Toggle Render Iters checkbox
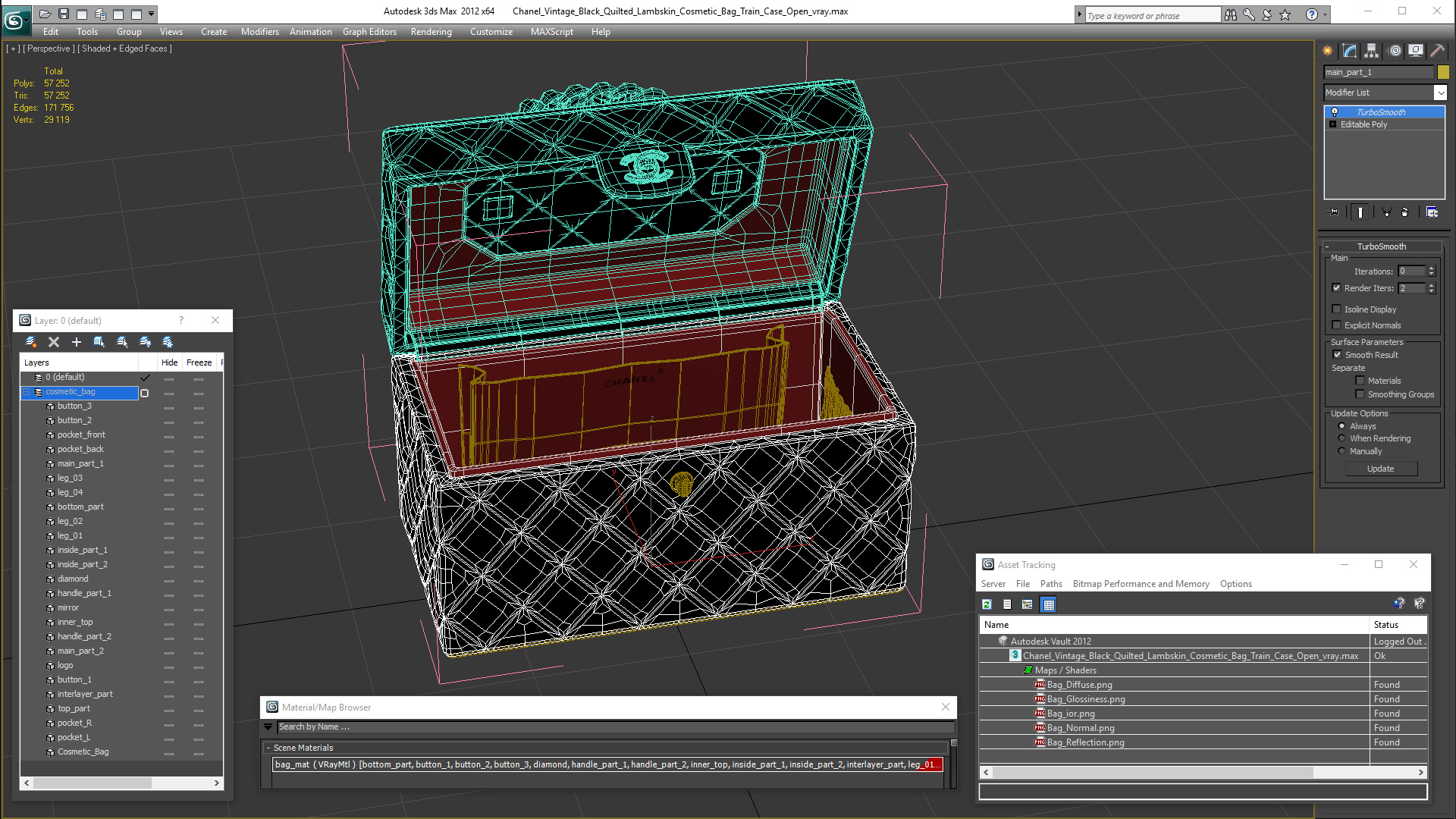 (x=1337, y=288)
